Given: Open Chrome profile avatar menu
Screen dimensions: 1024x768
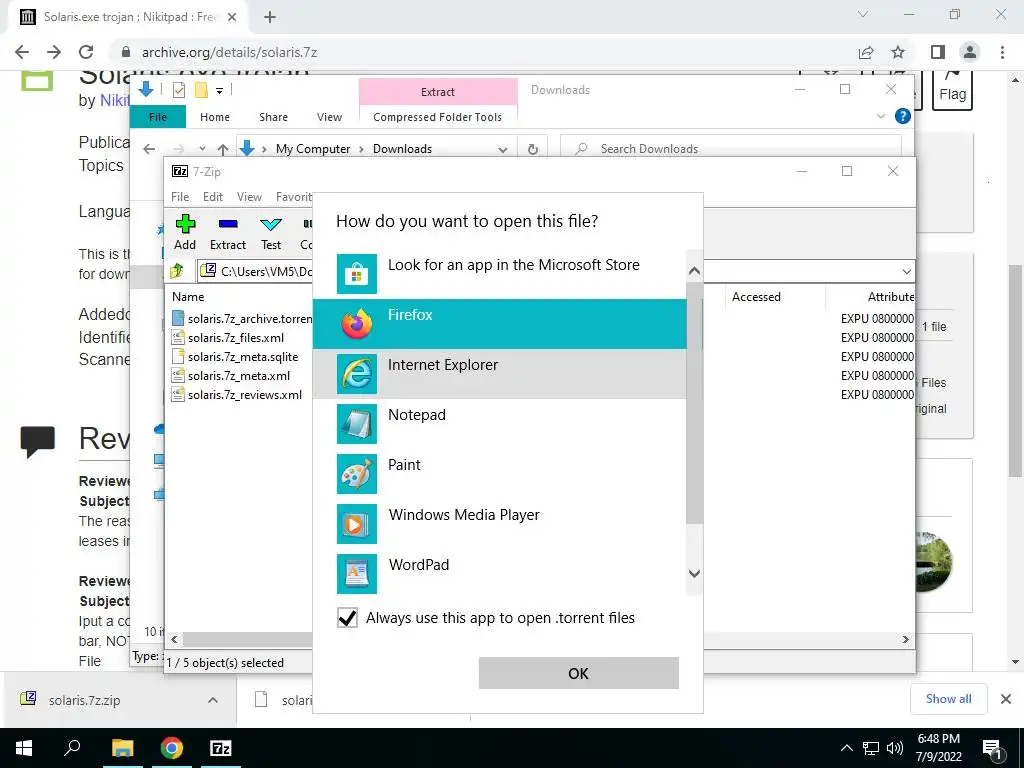Looking at the screenshot, I should click(x=970, y=52).
